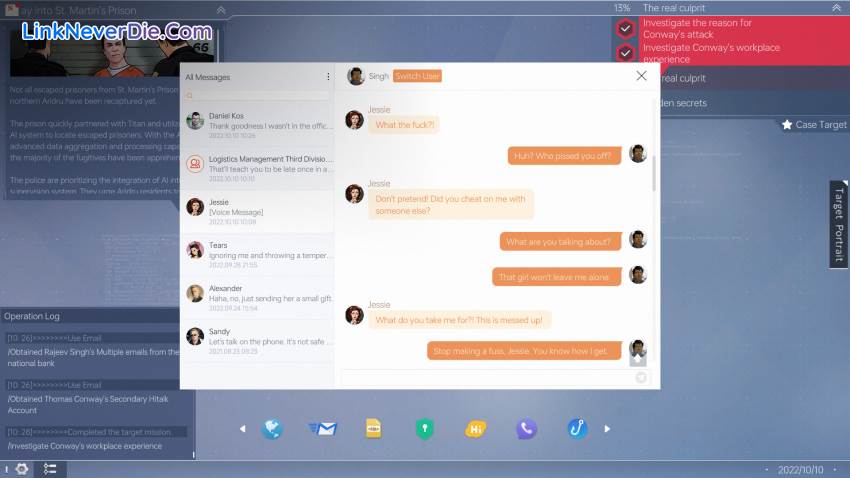Open settings gear in bottom bar
Screen dimensions: 850x478
[21, 468]
